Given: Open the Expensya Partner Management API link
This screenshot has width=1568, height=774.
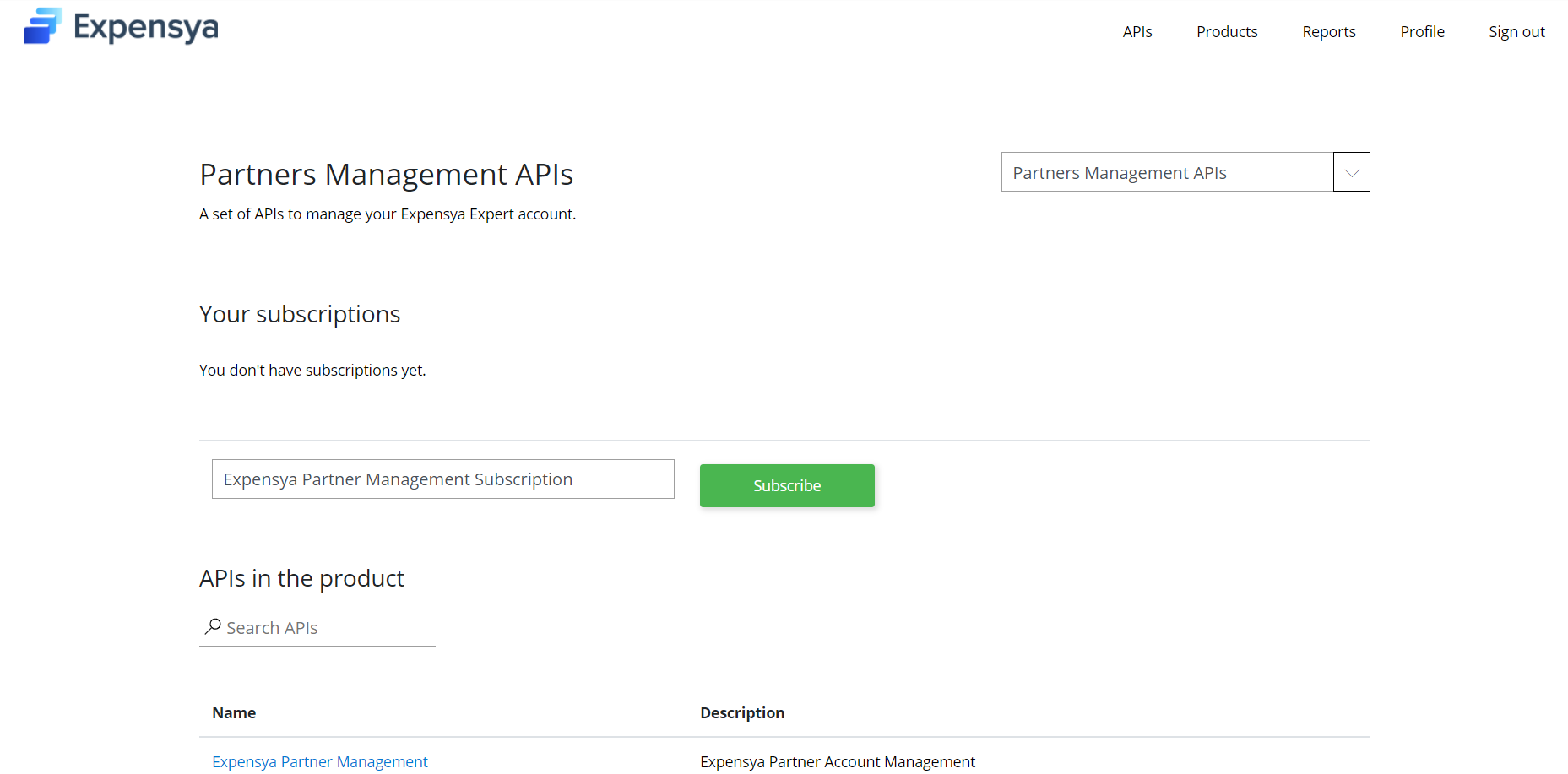Looking at the screenshot, I should point(319,761).
